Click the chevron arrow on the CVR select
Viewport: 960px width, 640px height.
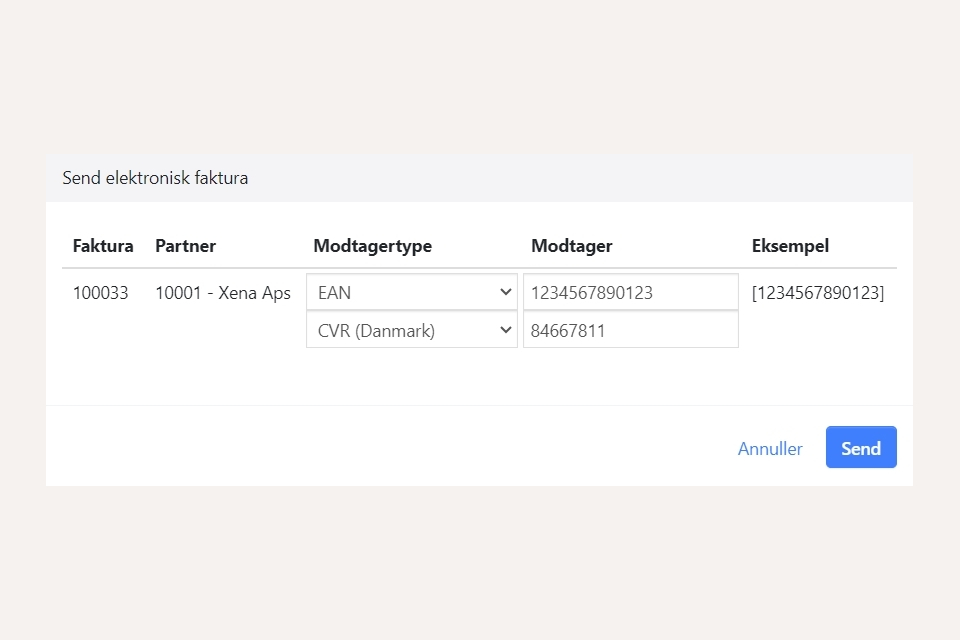click(x=503, y=330)
